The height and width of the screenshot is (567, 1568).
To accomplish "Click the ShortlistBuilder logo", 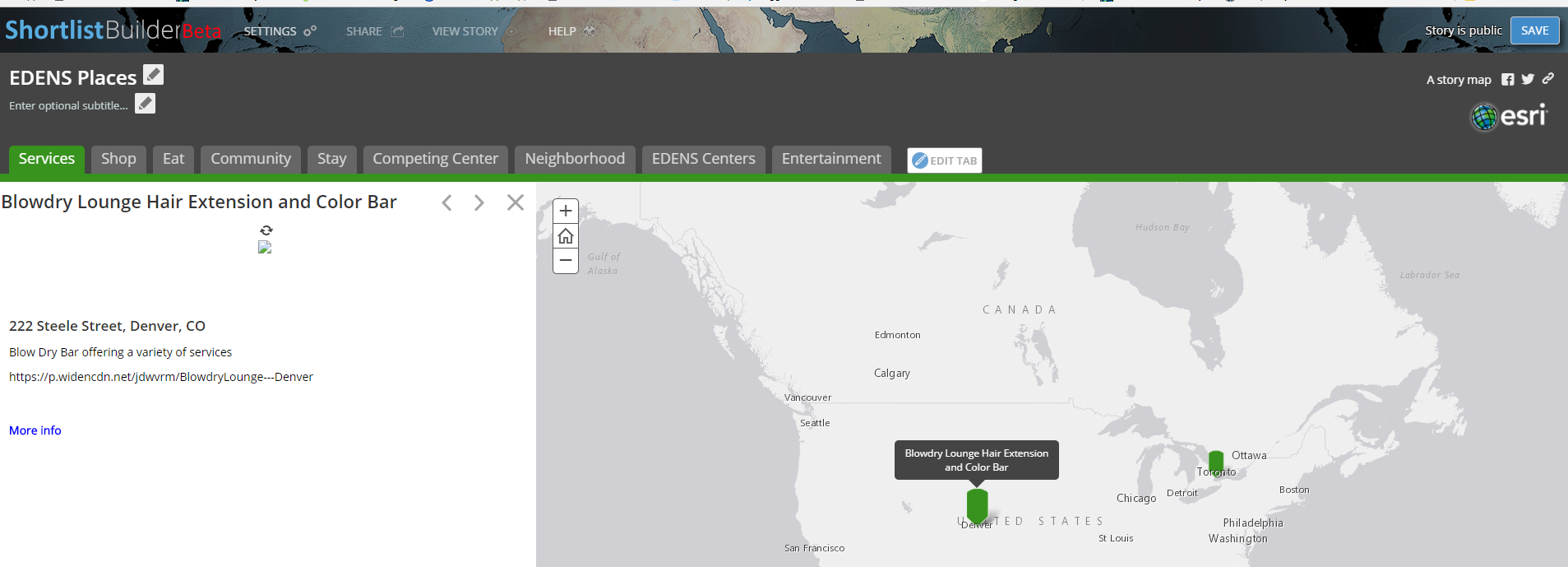I will point(113,30).
